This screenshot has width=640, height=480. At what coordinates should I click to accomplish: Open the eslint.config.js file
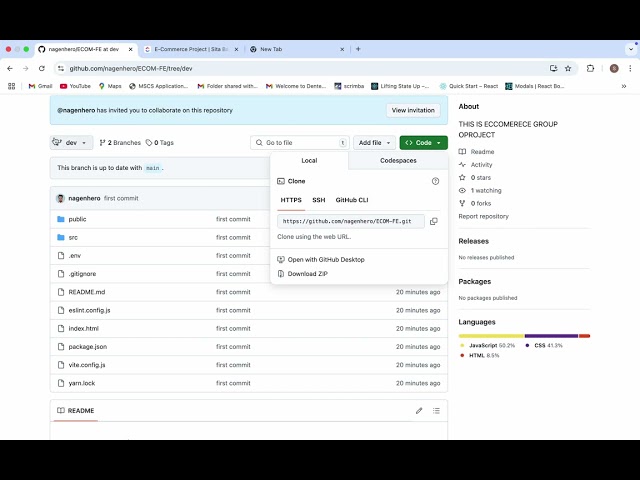pos(89,310)
